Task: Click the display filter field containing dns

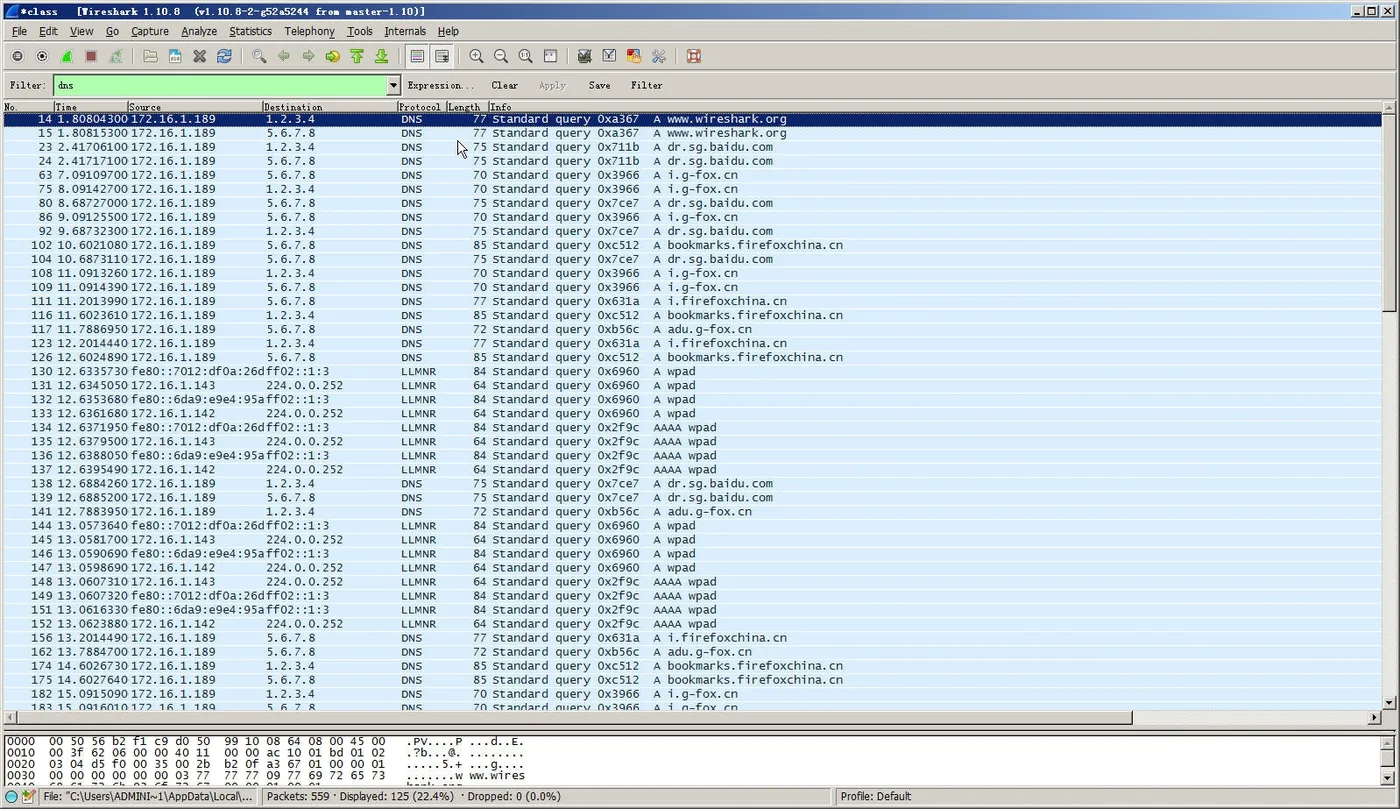Action: click(220, 86)
